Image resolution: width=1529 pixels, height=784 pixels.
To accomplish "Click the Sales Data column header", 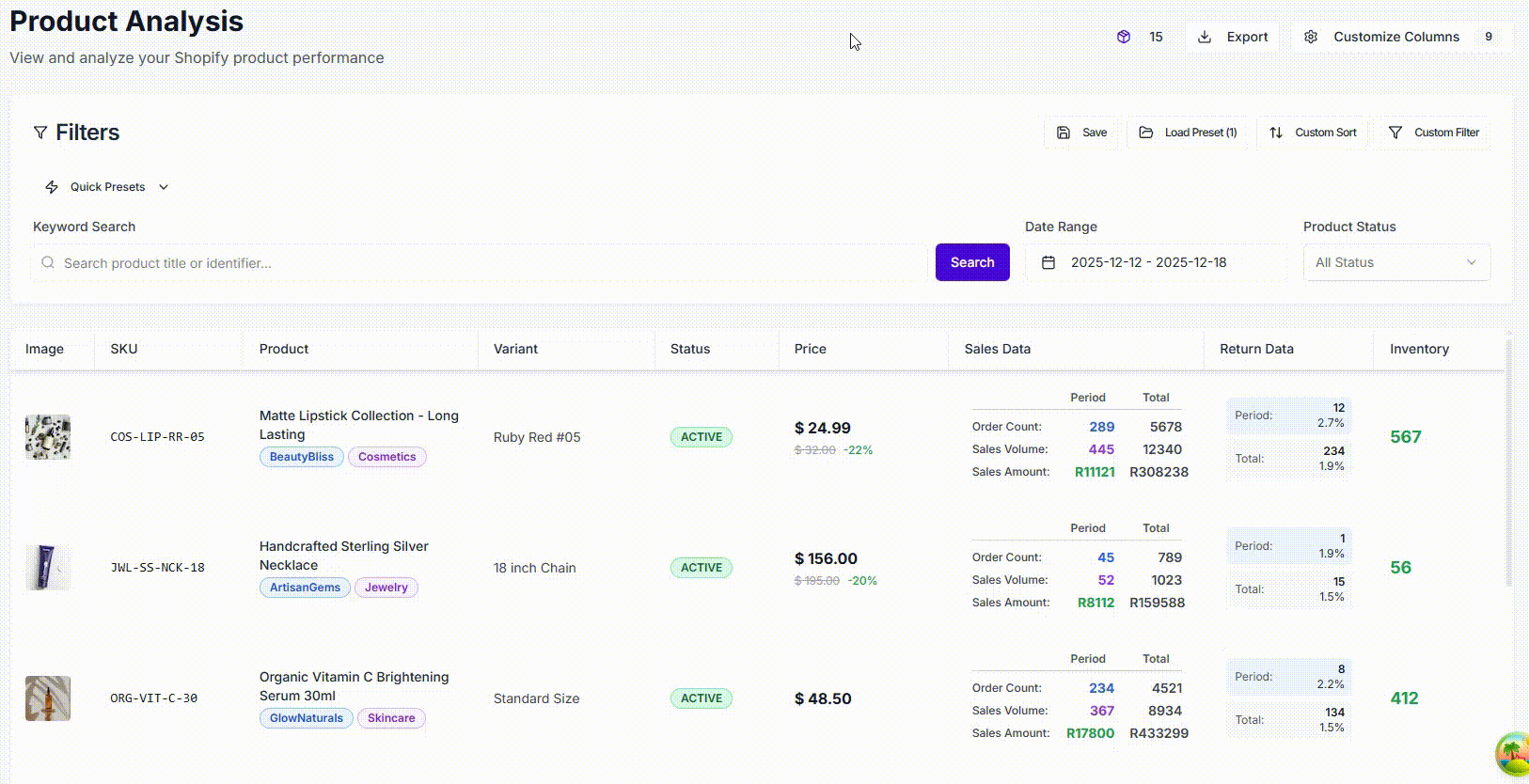I will pos(998,349).
